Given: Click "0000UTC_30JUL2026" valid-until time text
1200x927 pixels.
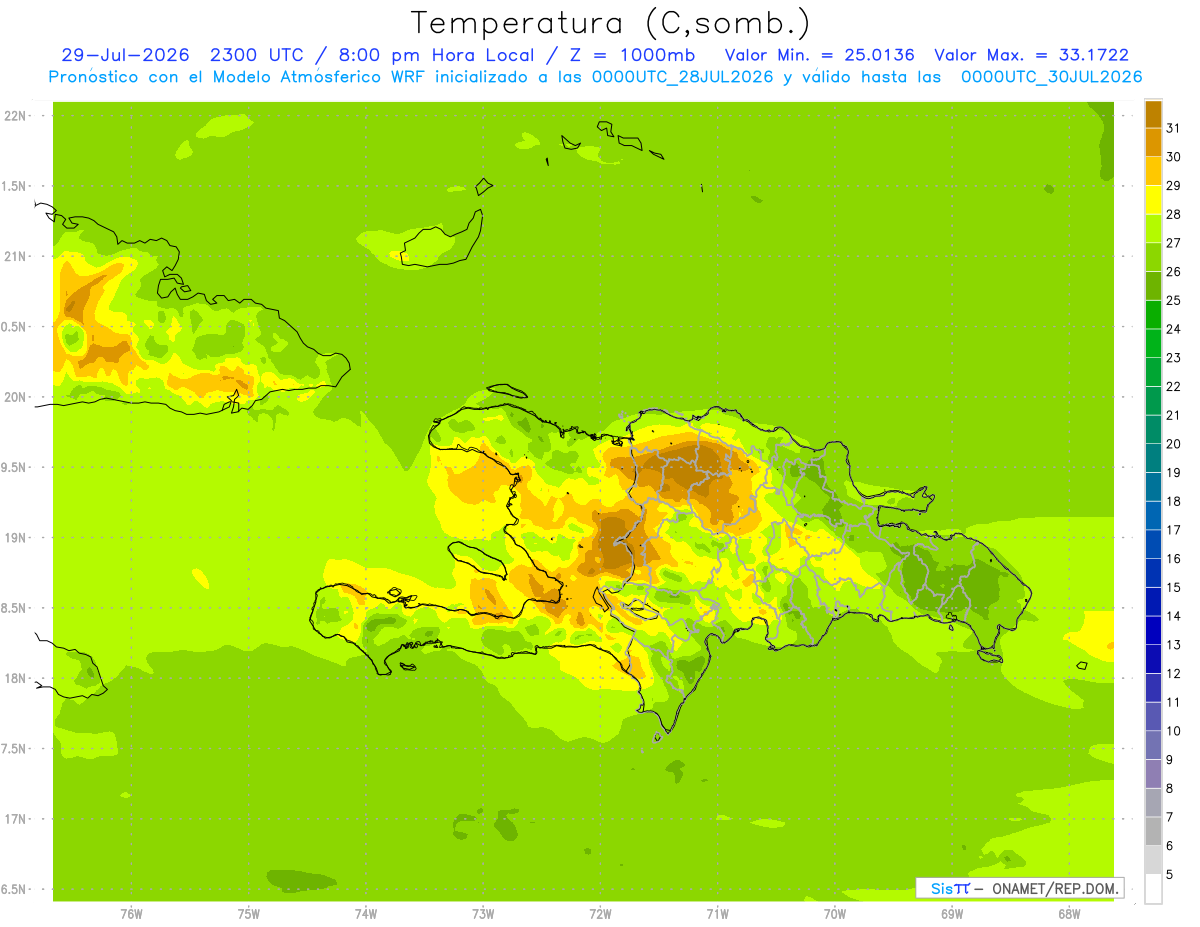Looking at the screenshot, I should point(1051,77).
